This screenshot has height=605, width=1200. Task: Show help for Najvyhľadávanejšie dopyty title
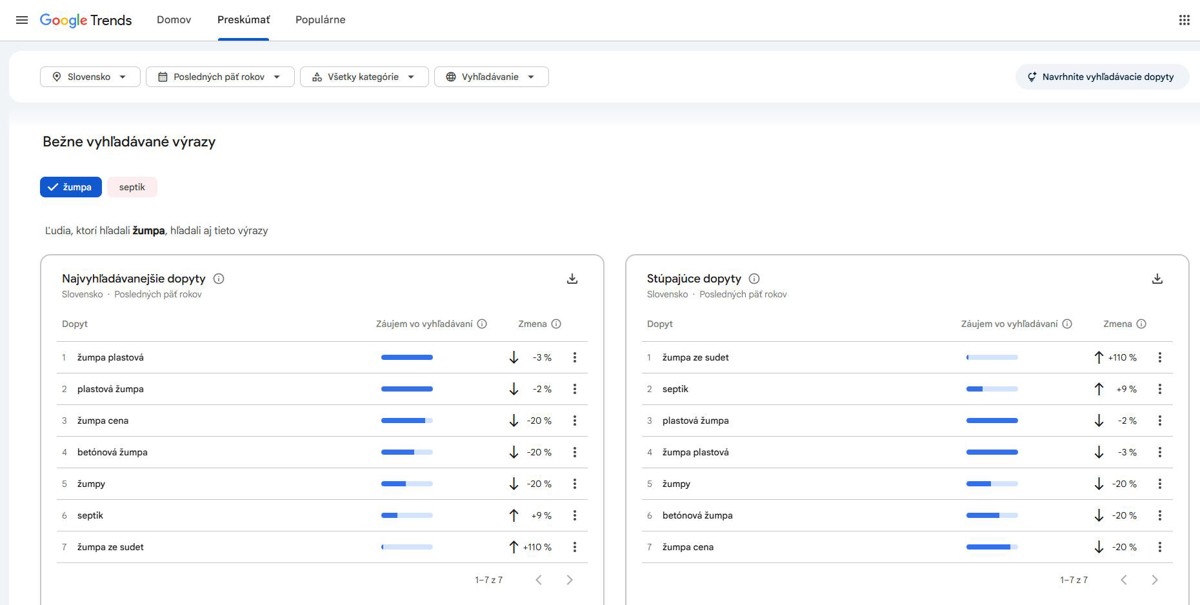[x=219, y=279]
